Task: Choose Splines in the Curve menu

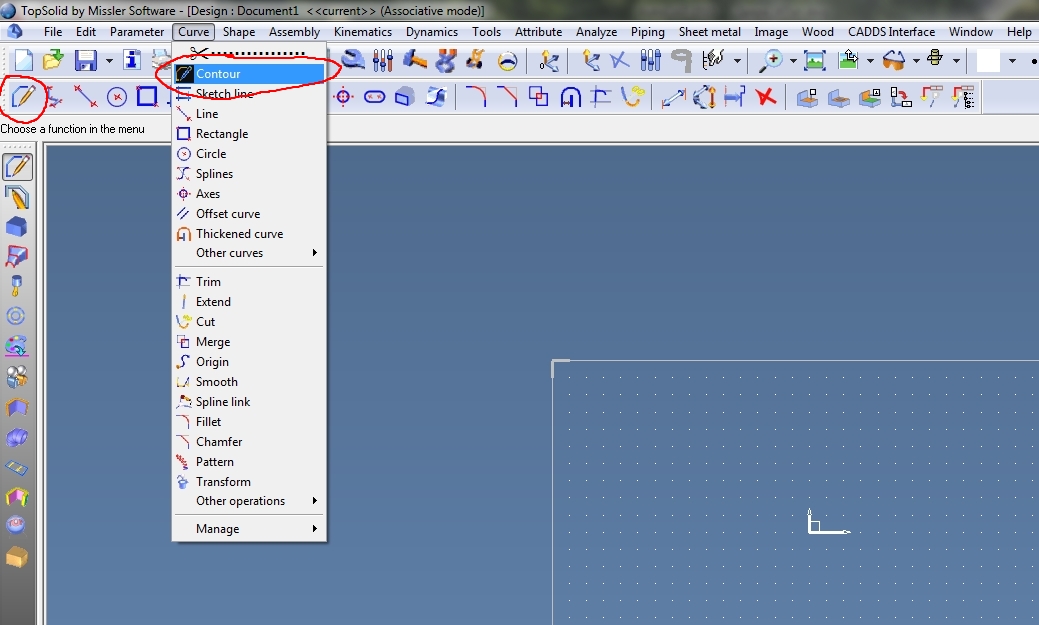Action: [249, 174]
